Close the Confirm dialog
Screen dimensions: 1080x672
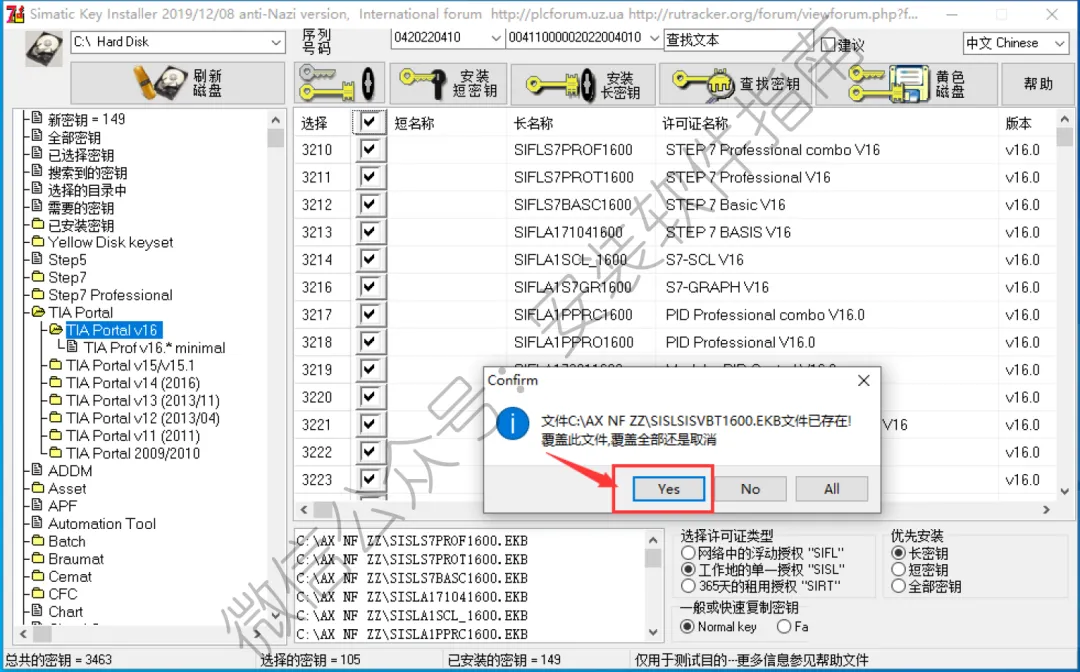[x=864, y=381]
